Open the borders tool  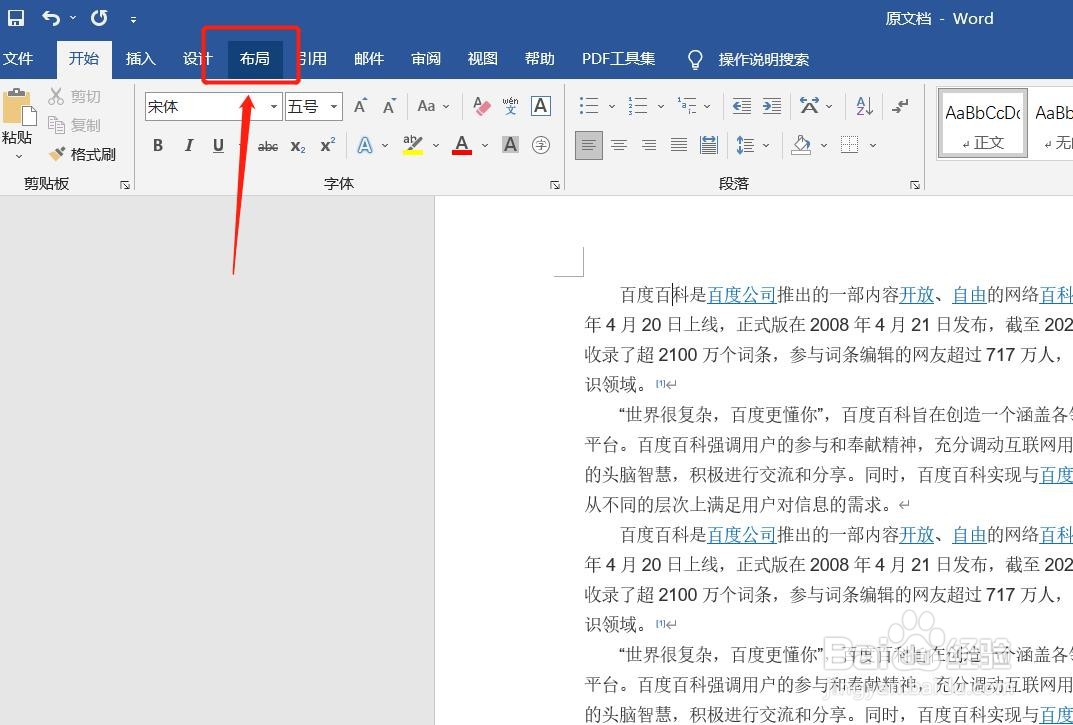[x=850, y=145]
